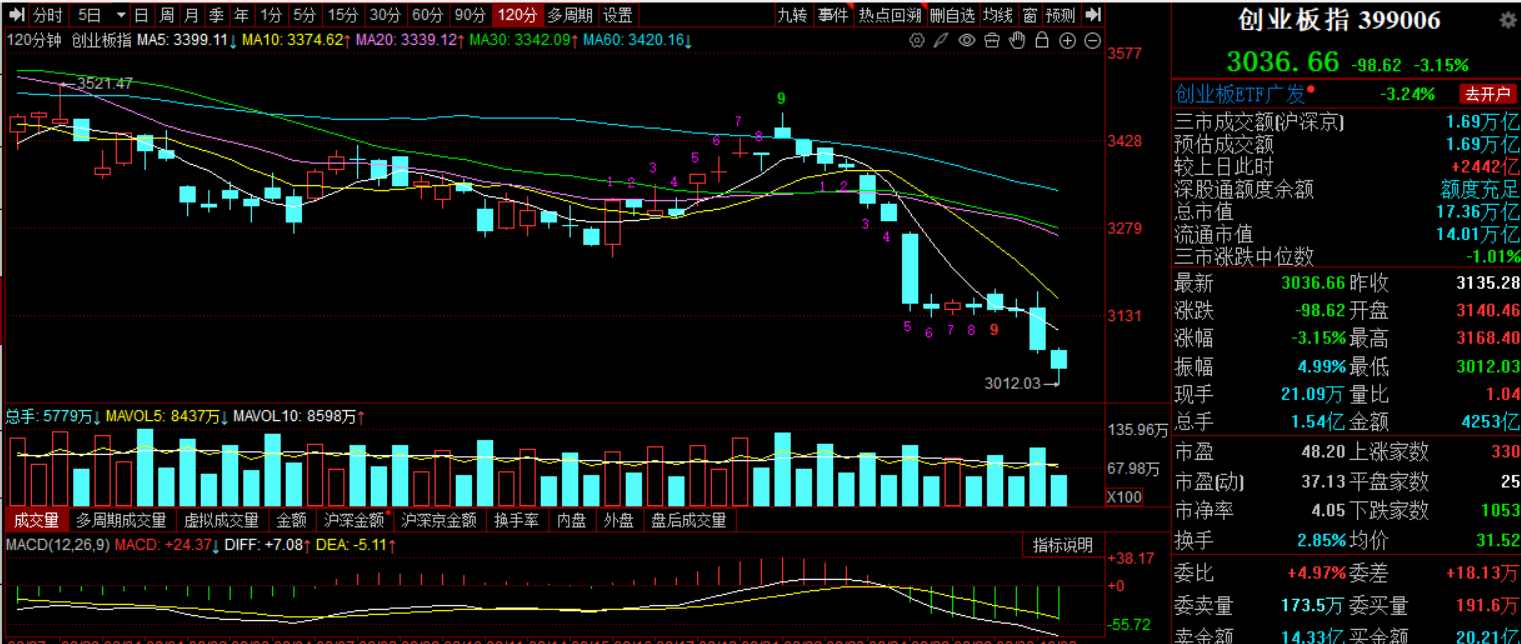Screen dimensions: 1521x644
Task: Open 热点回溯 hotspot review
Action: point(890,15)
